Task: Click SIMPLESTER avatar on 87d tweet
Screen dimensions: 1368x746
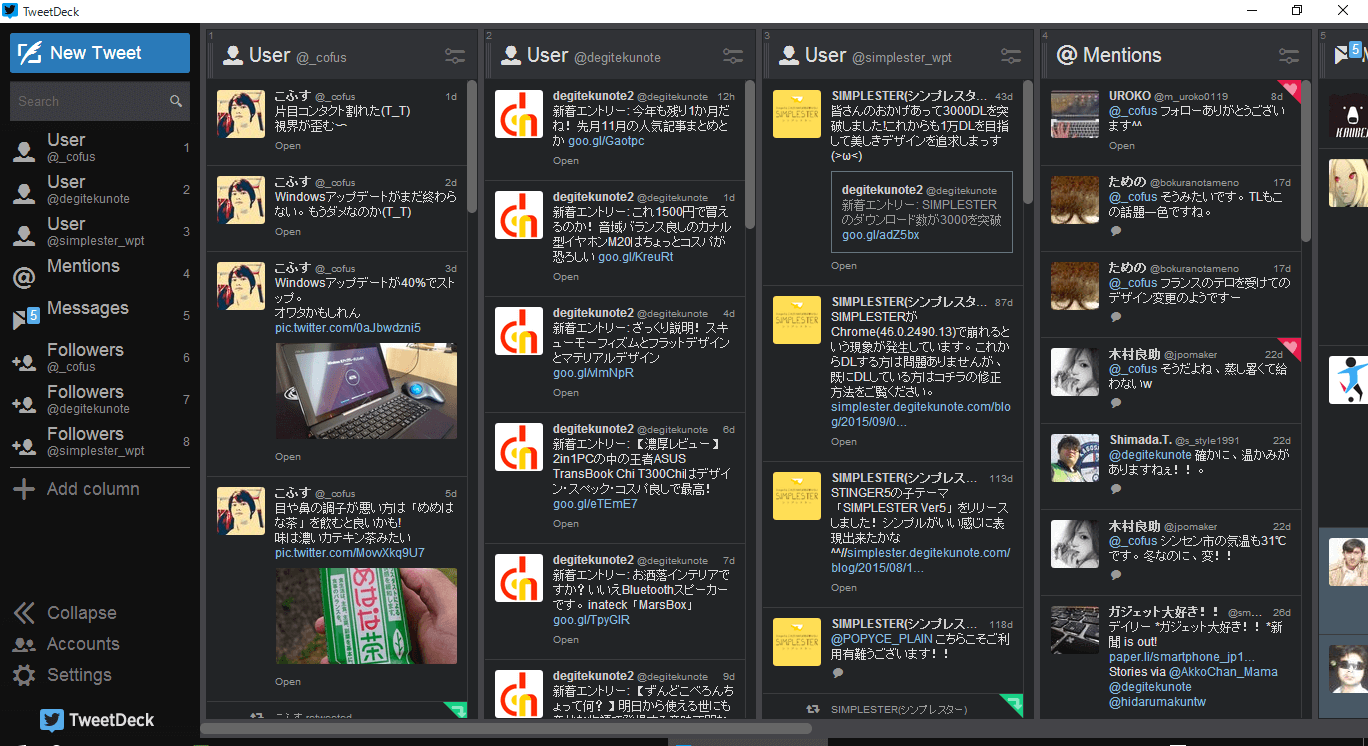Action: [x=797, y=320]
